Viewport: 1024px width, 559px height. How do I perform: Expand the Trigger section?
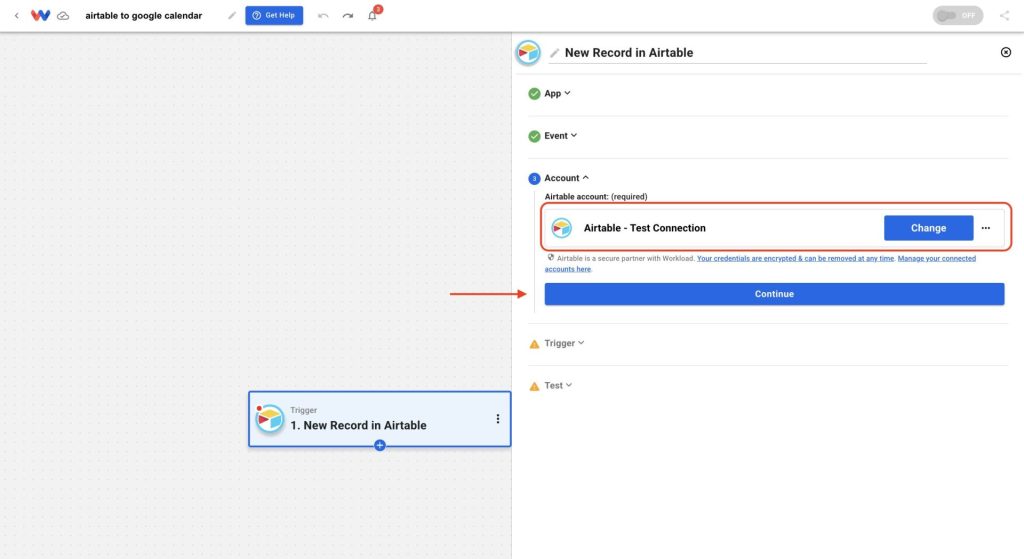point(564,343)
